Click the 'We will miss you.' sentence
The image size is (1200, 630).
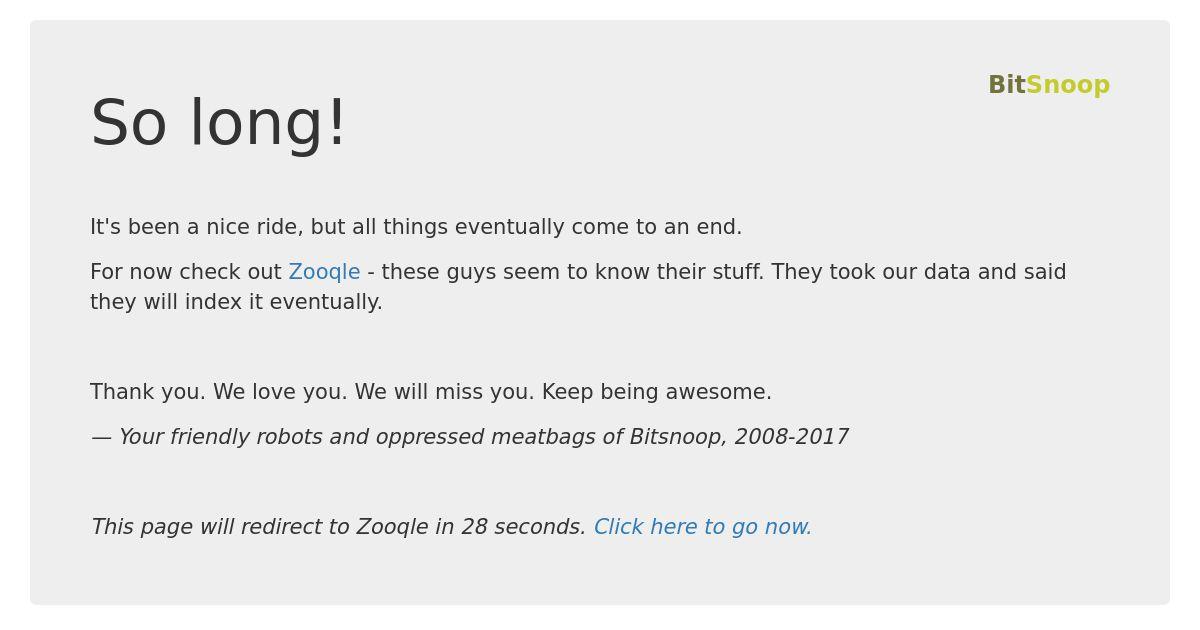tap(445, 392)
